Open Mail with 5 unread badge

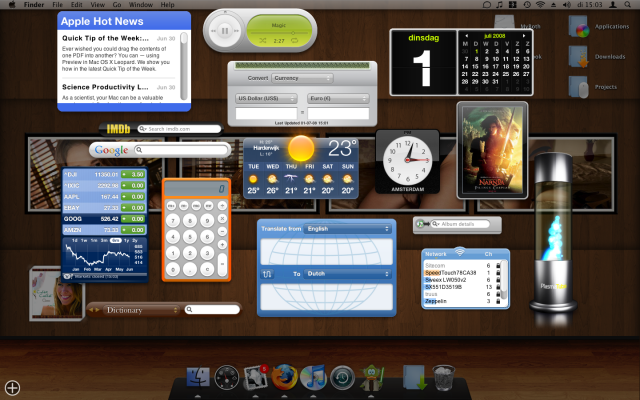(256, 377)
